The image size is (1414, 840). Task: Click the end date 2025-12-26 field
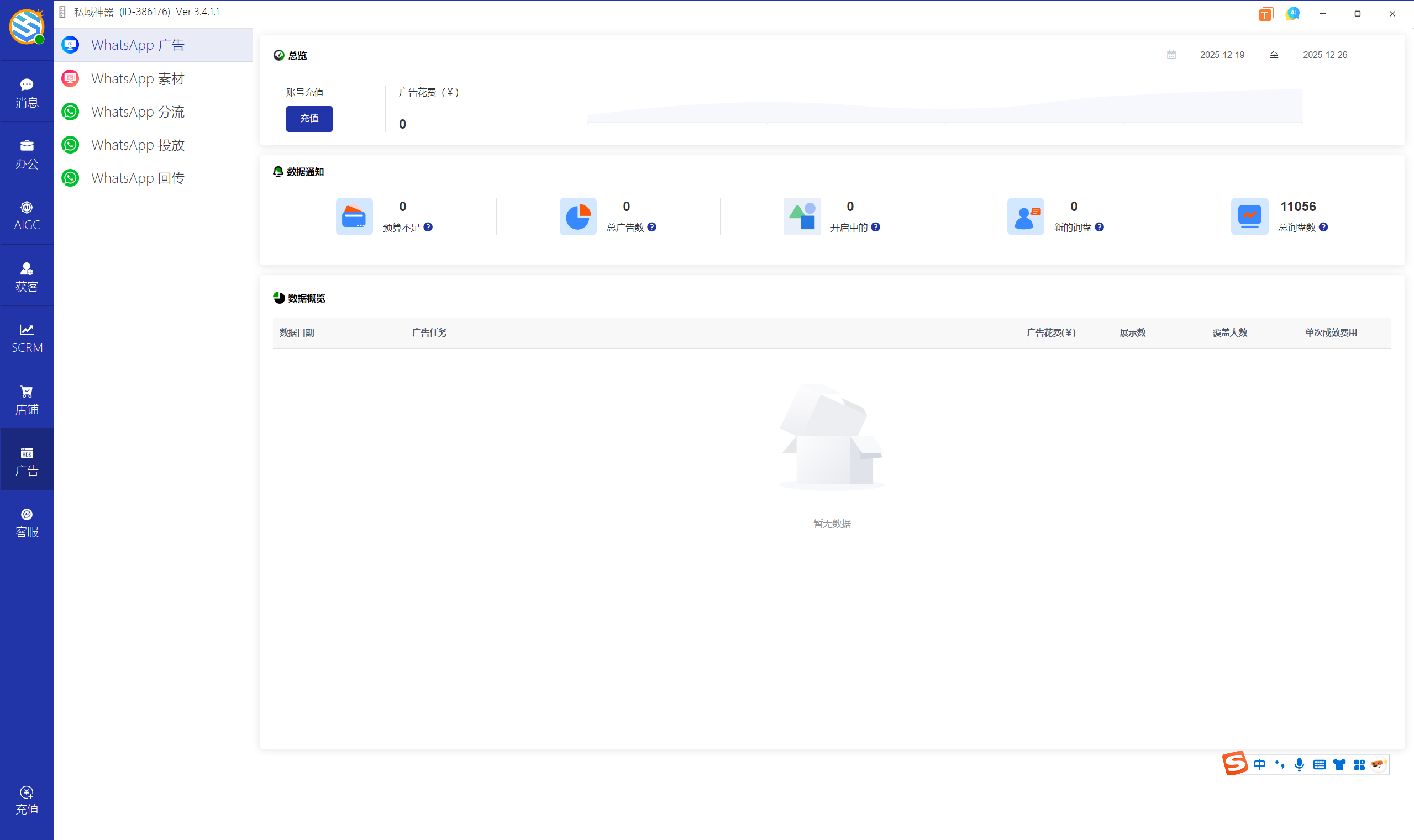[1324, 55]
